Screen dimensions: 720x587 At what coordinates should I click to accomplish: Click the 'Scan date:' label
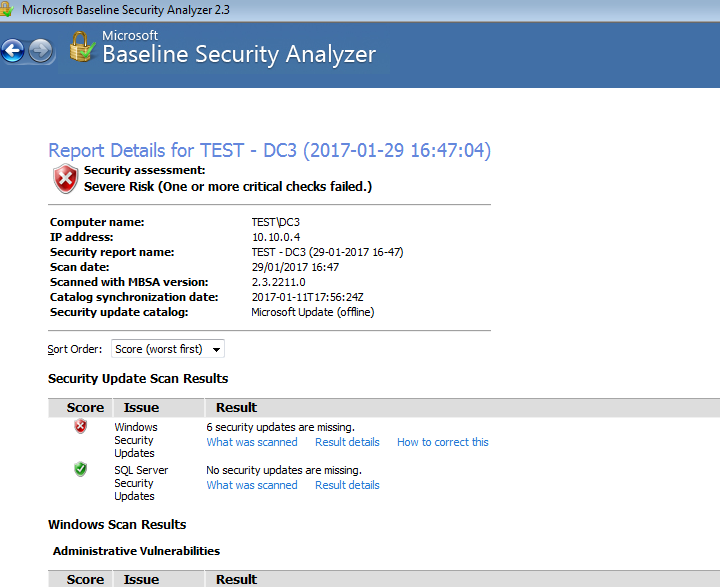[x=79, y=267]
